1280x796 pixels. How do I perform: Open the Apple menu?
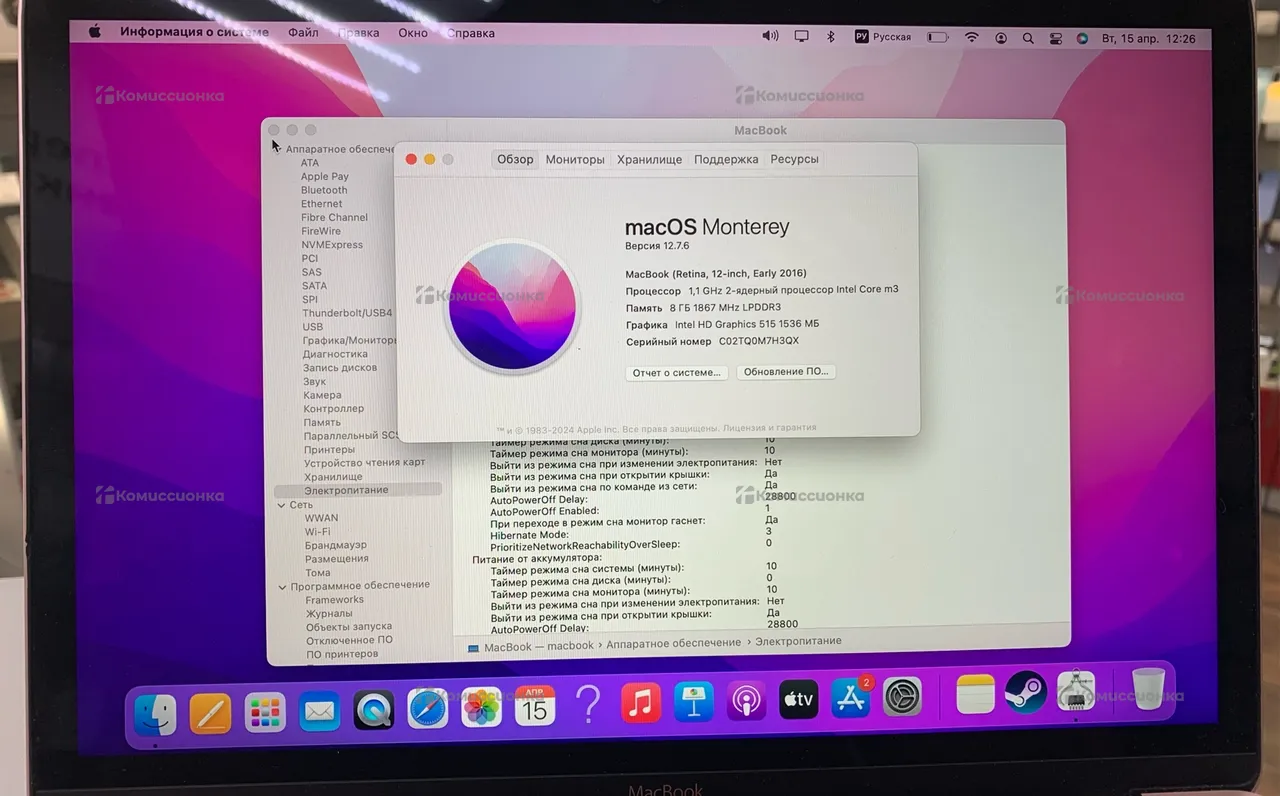point(95,32)
